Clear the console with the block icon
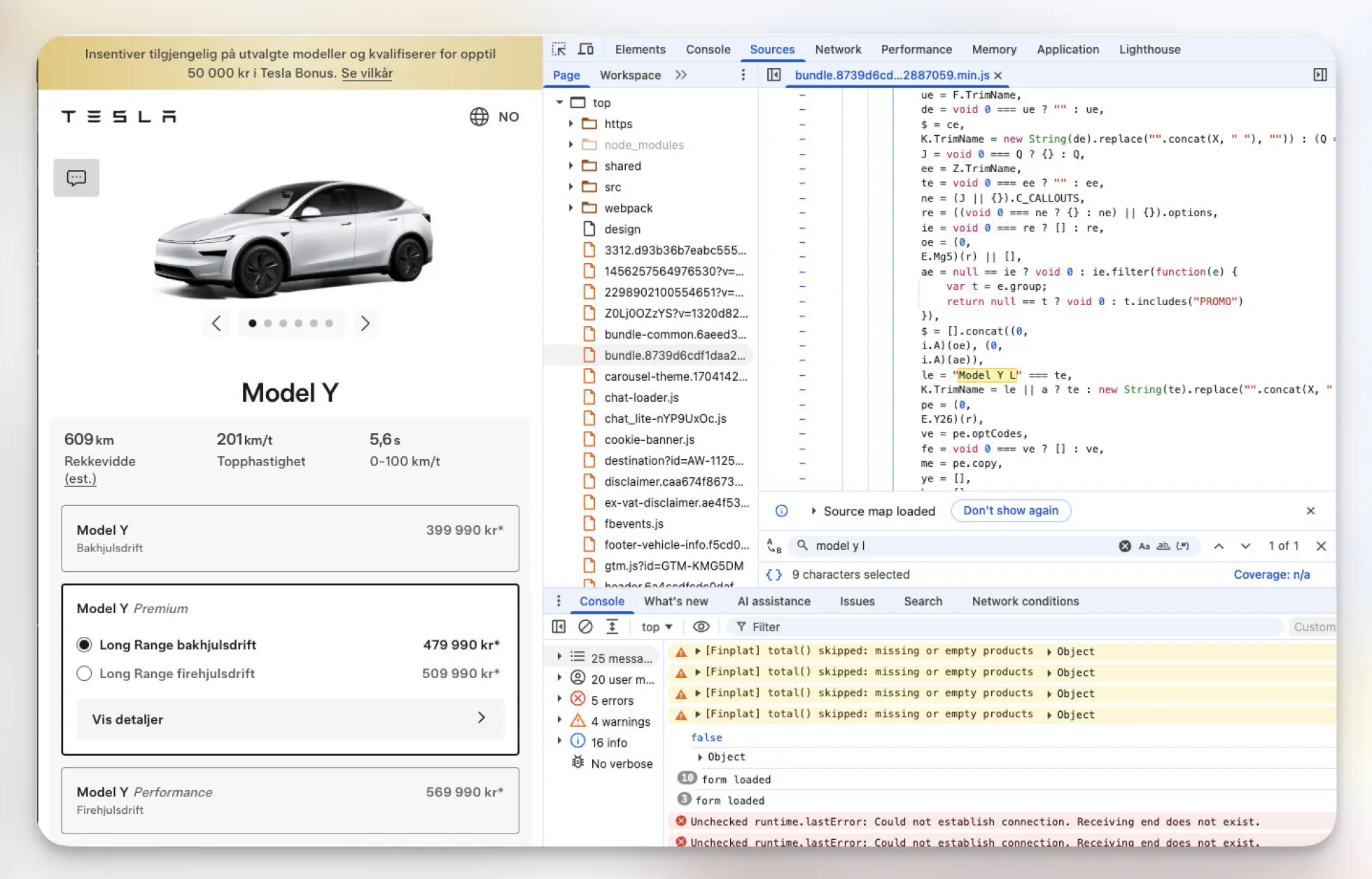 click(x=585, y=627)
